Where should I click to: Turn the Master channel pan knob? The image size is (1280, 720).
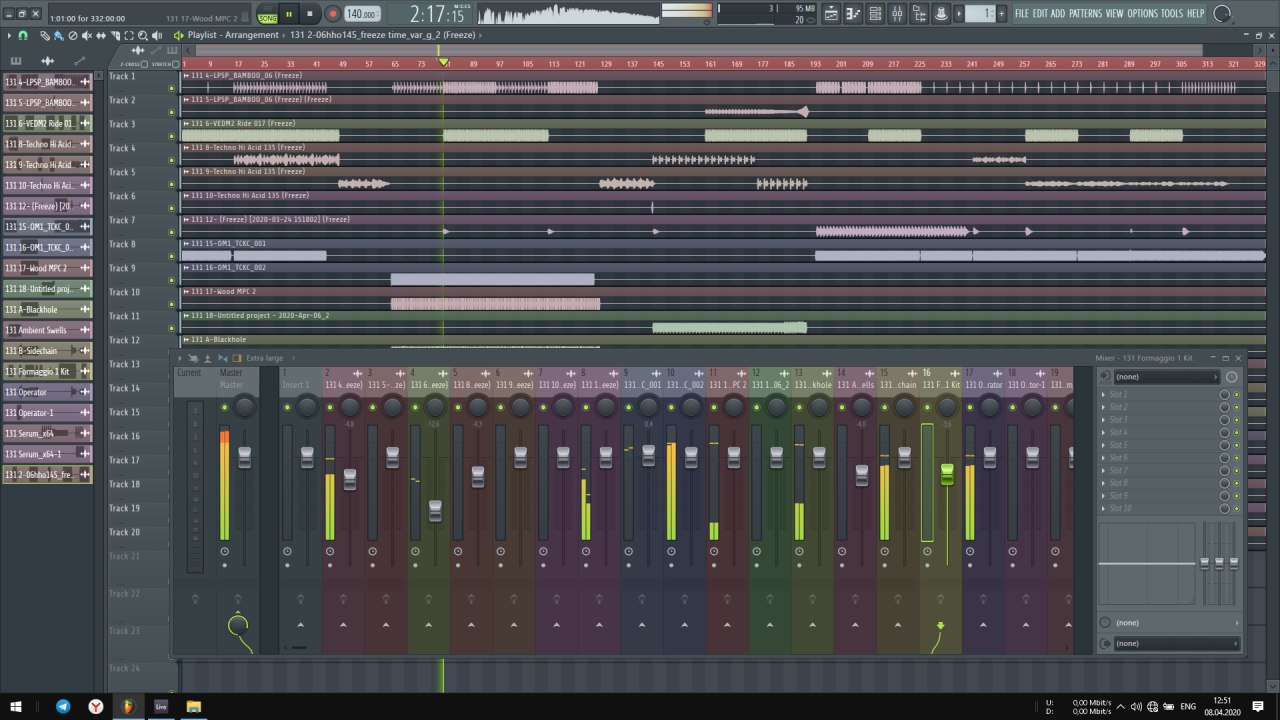point(245,407)
